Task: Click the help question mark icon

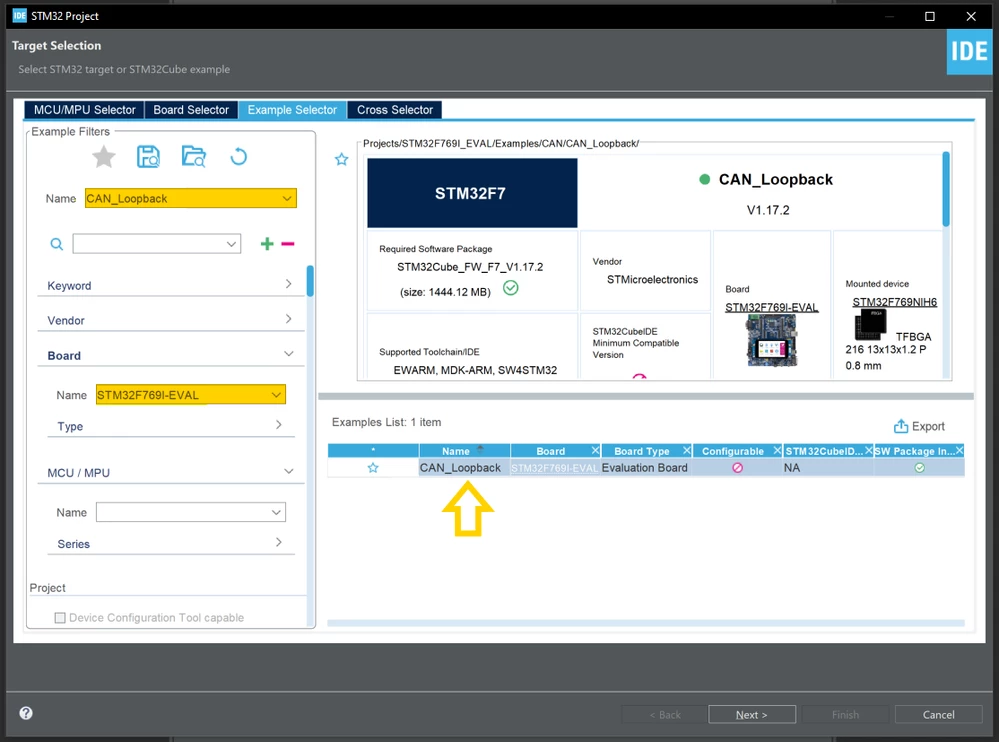Action: tap(26, 713)
